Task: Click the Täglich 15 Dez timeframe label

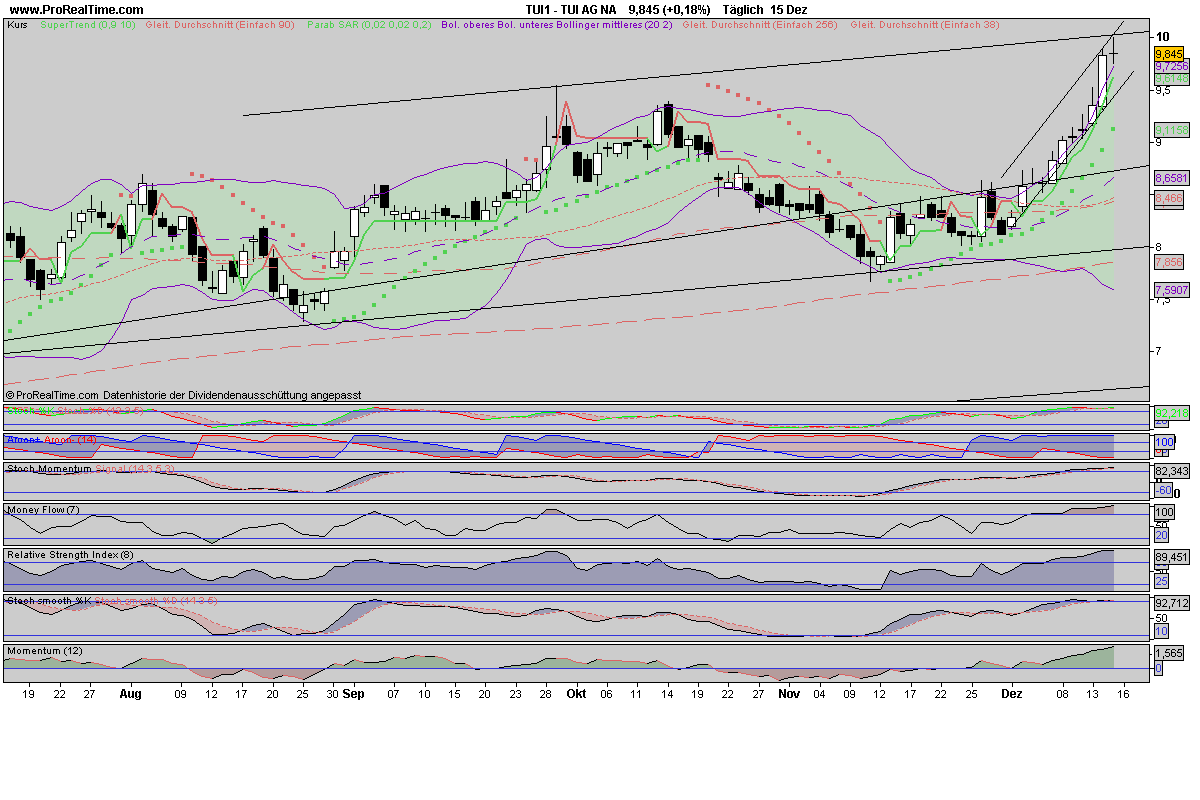Action: point(764,10)
